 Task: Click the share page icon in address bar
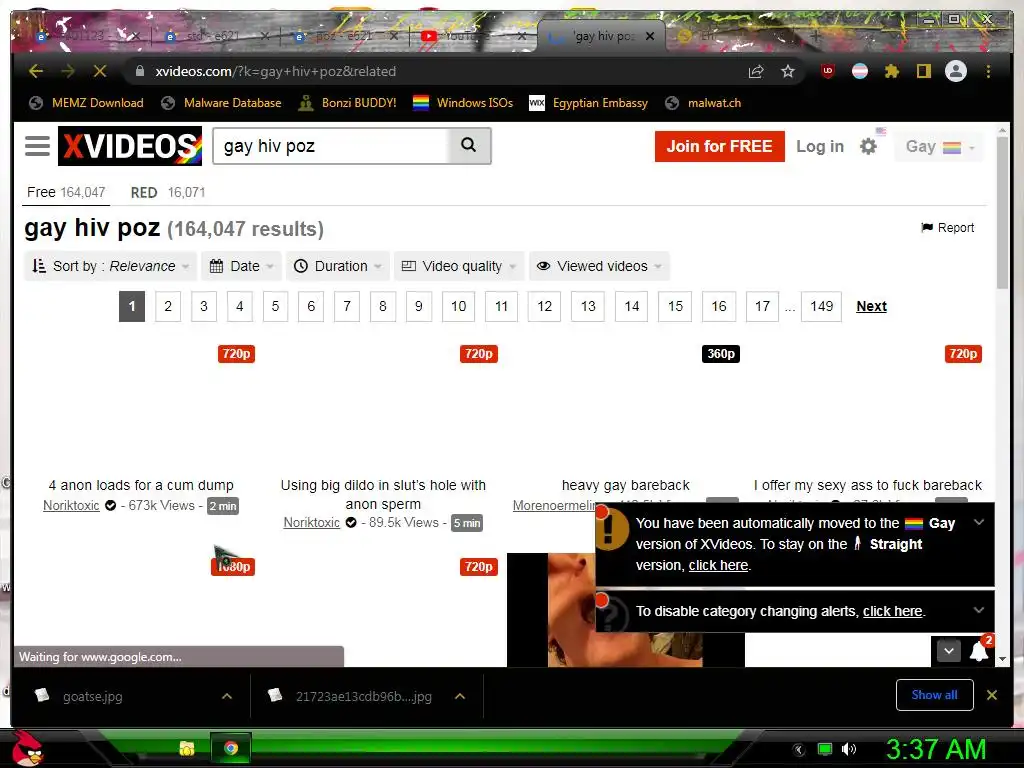point(756,71)
